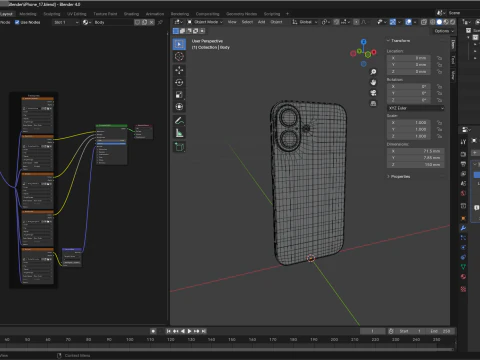The height and width of the screenshot is (360, 480).
Task: Click the fake user shield icon for Body material
Action: coord(137,22)
